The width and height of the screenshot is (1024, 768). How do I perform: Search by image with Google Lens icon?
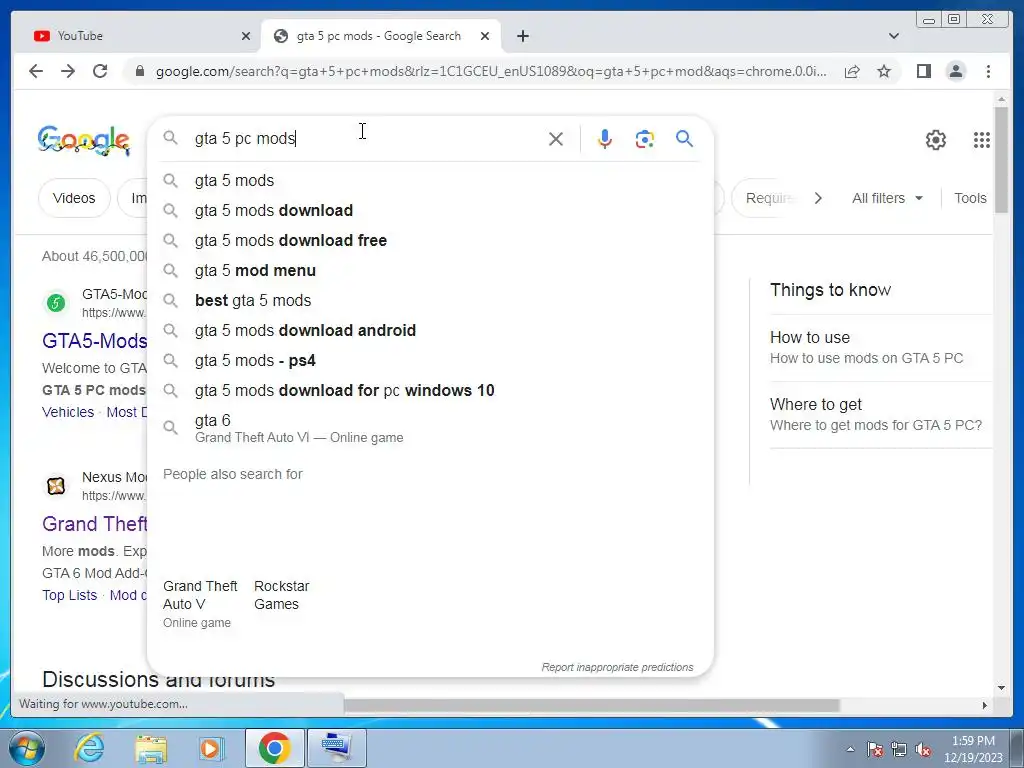[x=645, y=138]
